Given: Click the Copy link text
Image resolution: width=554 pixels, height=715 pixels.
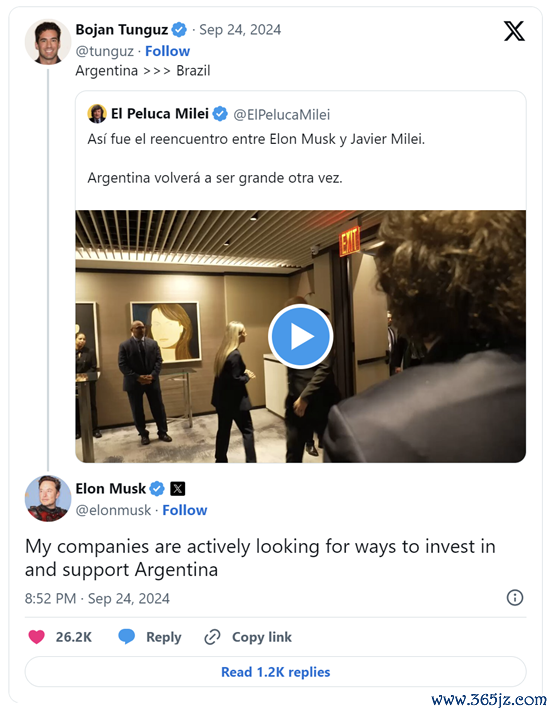Looking at the screenshot, I should point(262,637).
